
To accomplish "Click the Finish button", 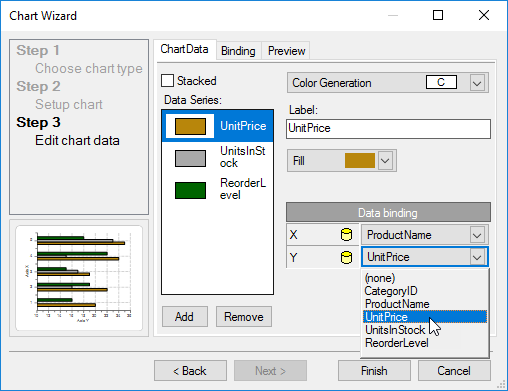I will (374, 371).
